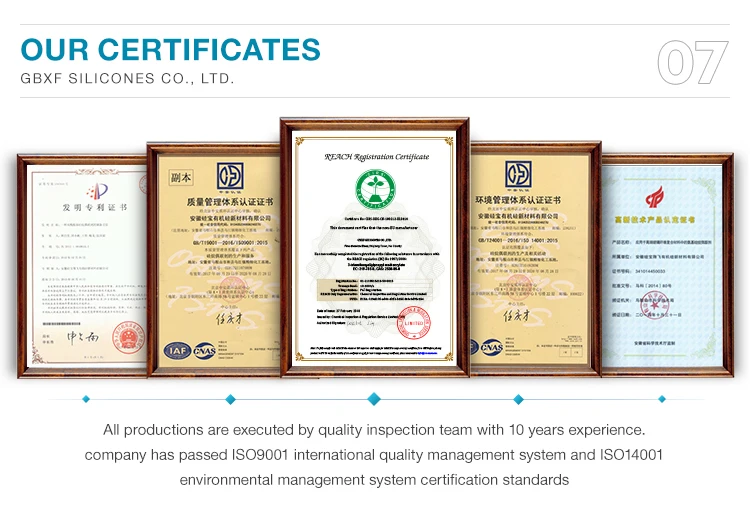Click the GBXF SILICONES CO., LTD. subtitle

[x=127, y=78]
